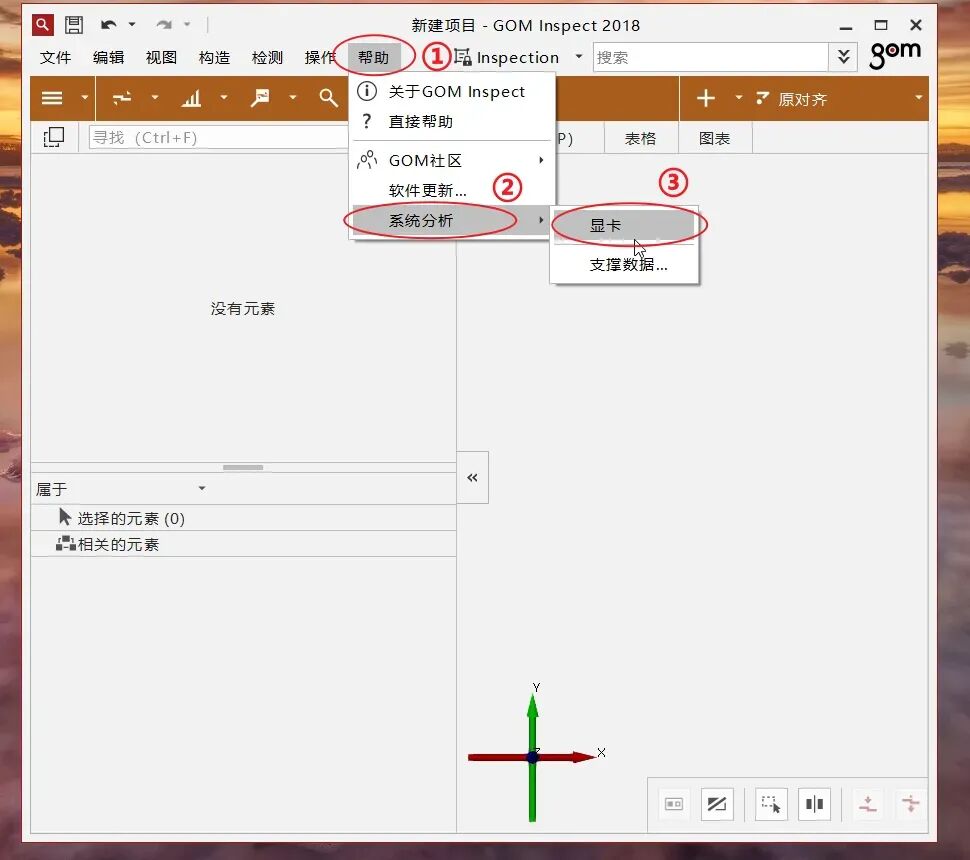Click the greyed up-arrow plane icon
This screenshot has height=860, width=970.
868,804
